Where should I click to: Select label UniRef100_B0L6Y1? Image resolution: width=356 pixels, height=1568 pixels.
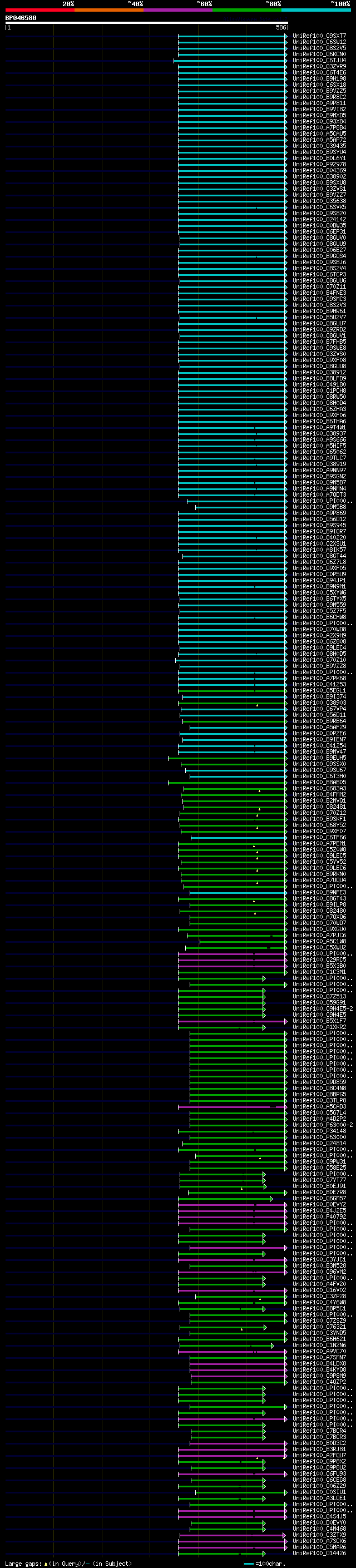[x=319, y=159]
